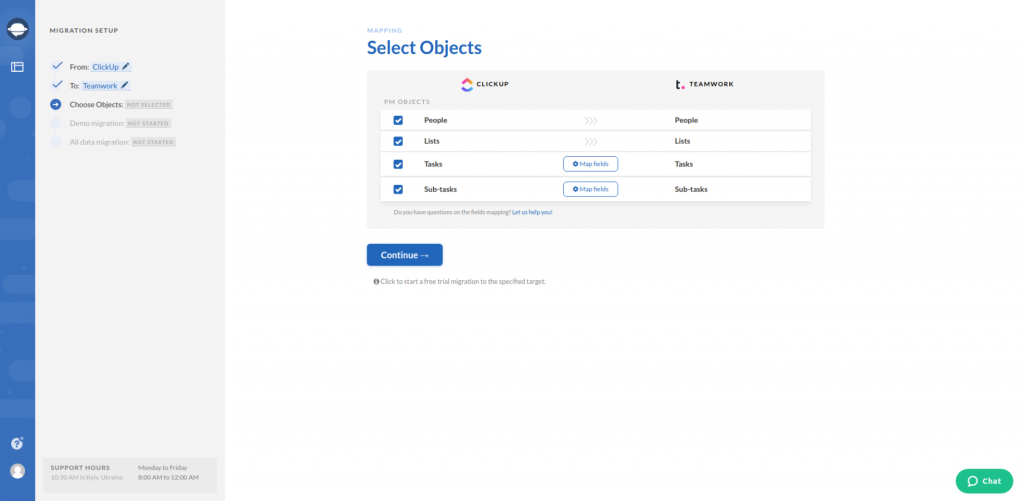Click the planet logo in the sidebar

tap(17, 29)
